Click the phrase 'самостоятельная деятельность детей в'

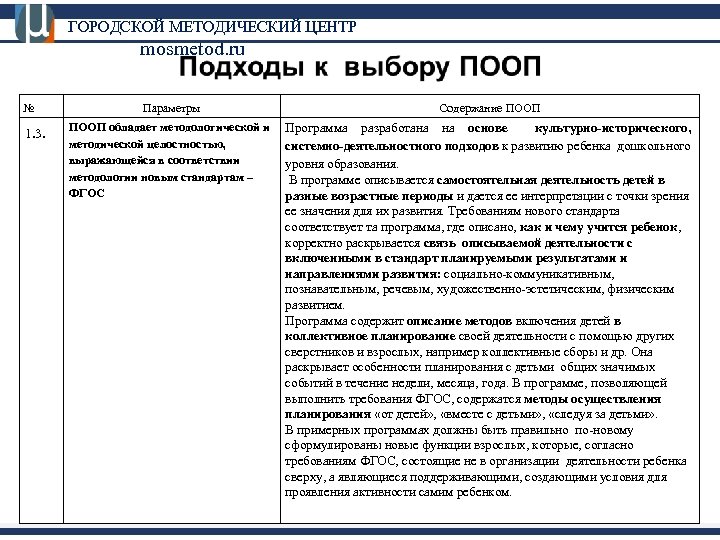tap(551, 180)
